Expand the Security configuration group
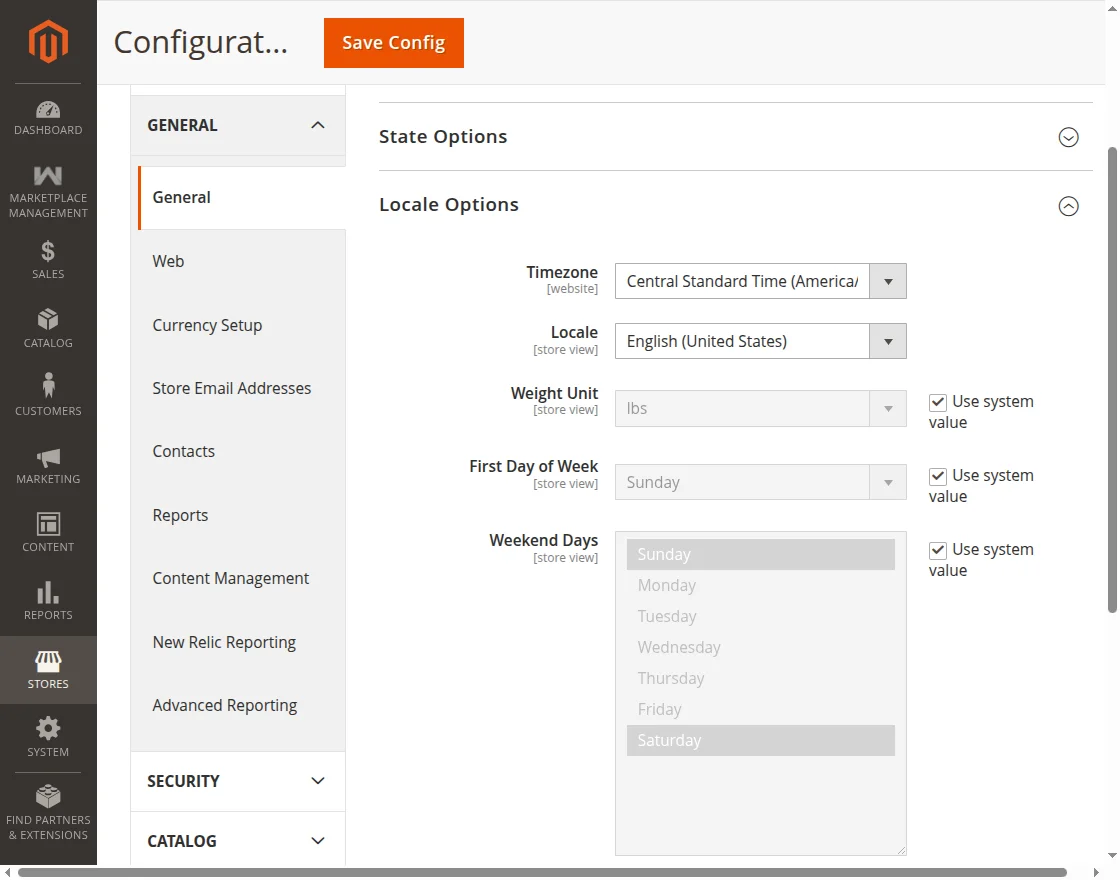The image size is (1120, 880). [x=237, y=781]
